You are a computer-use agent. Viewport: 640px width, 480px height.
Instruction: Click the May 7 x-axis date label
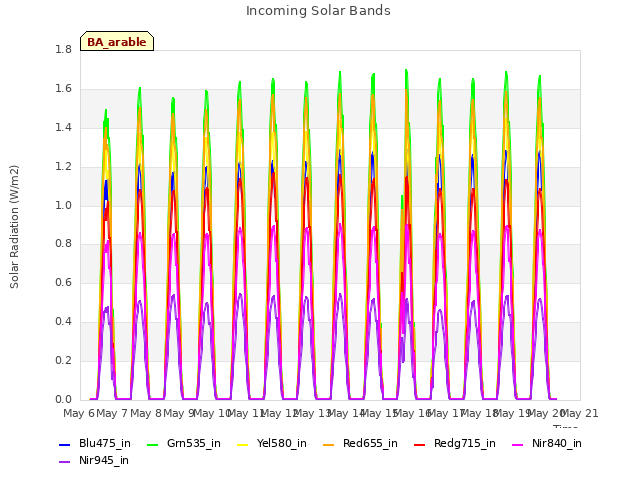[112, 413]
